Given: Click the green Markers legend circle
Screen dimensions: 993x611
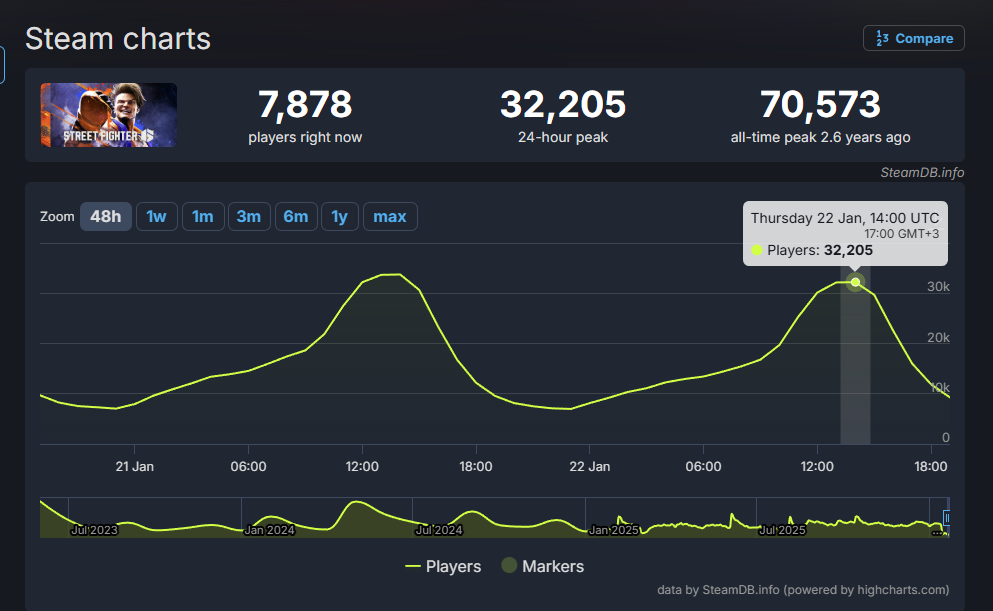Looking at the screenshot, I should coord(509,565).
